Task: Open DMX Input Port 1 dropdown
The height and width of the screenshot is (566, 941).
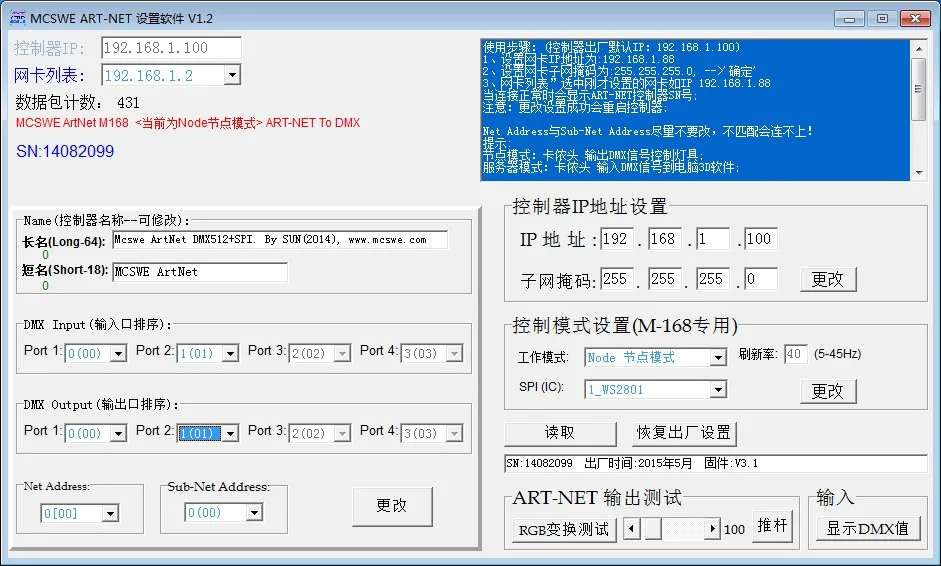Action: coord(118,354)
